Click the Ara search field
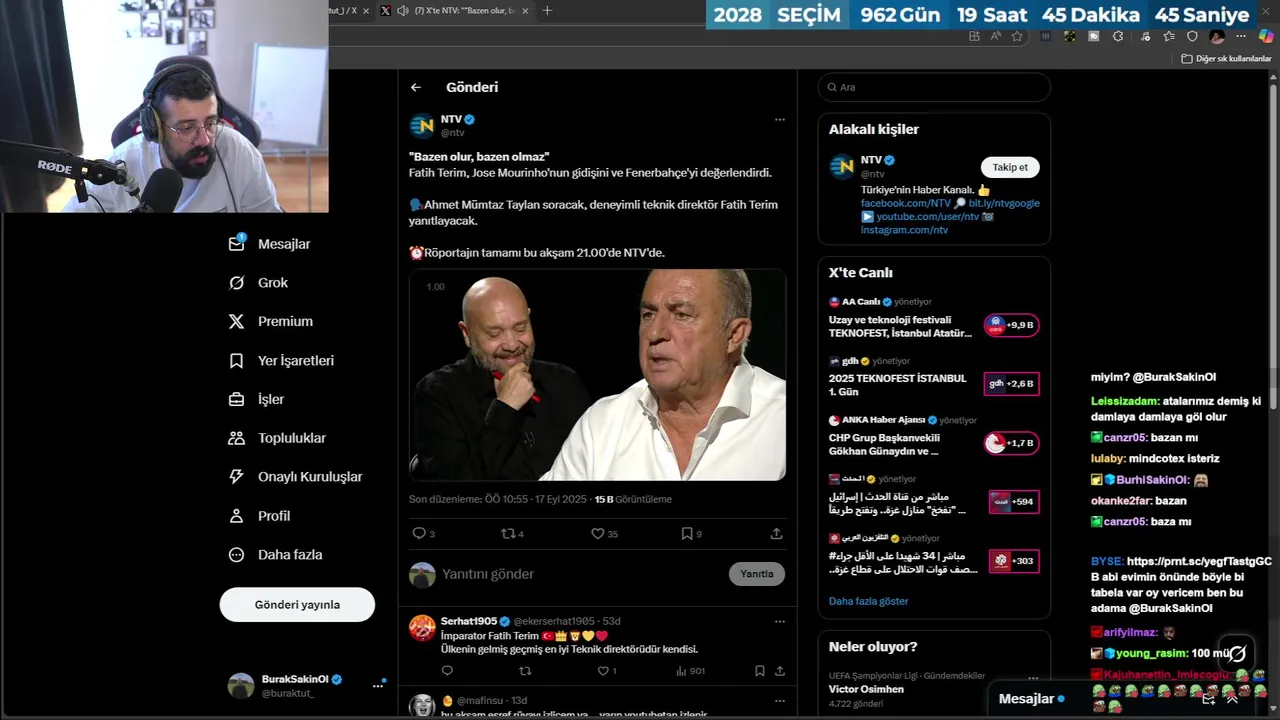Image resolution: width=1280 pixels, height=720 pixels. (934, 87)
